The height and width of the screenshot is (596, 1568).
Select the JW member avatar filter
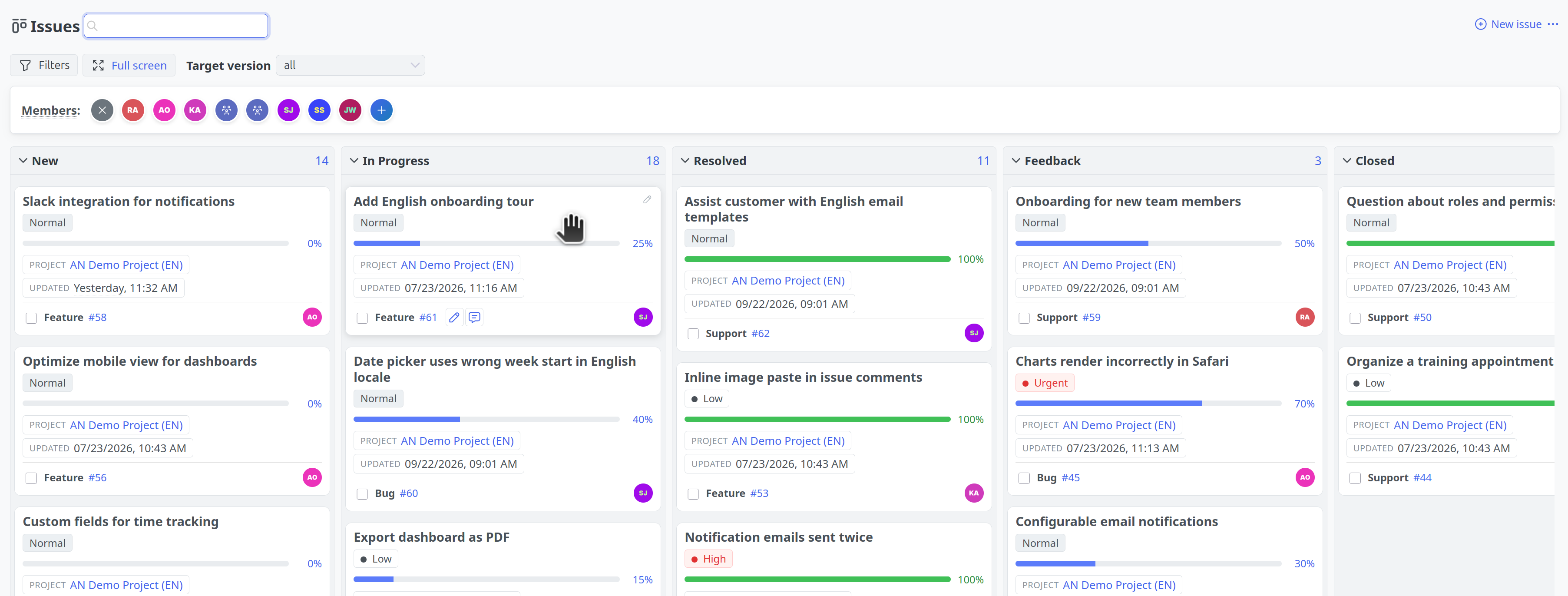(350, 110)
